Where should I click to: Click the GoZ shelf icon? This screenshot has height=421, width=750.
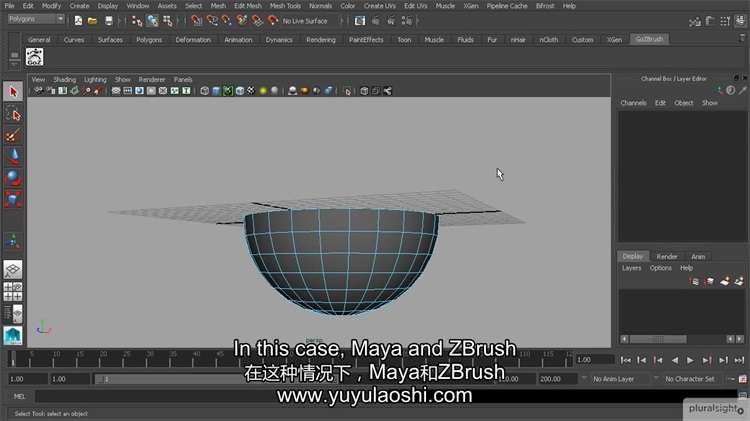point(34,57)
